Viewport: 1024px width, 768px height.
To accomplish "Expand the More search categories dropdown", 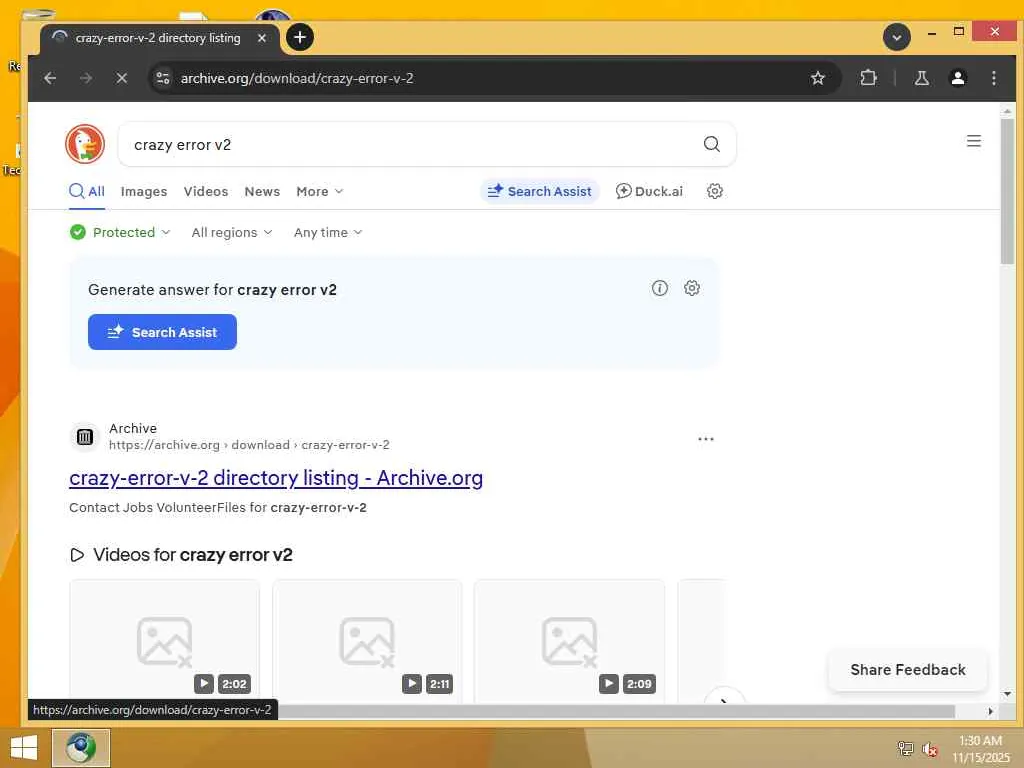I will click(x=319, y=191).
